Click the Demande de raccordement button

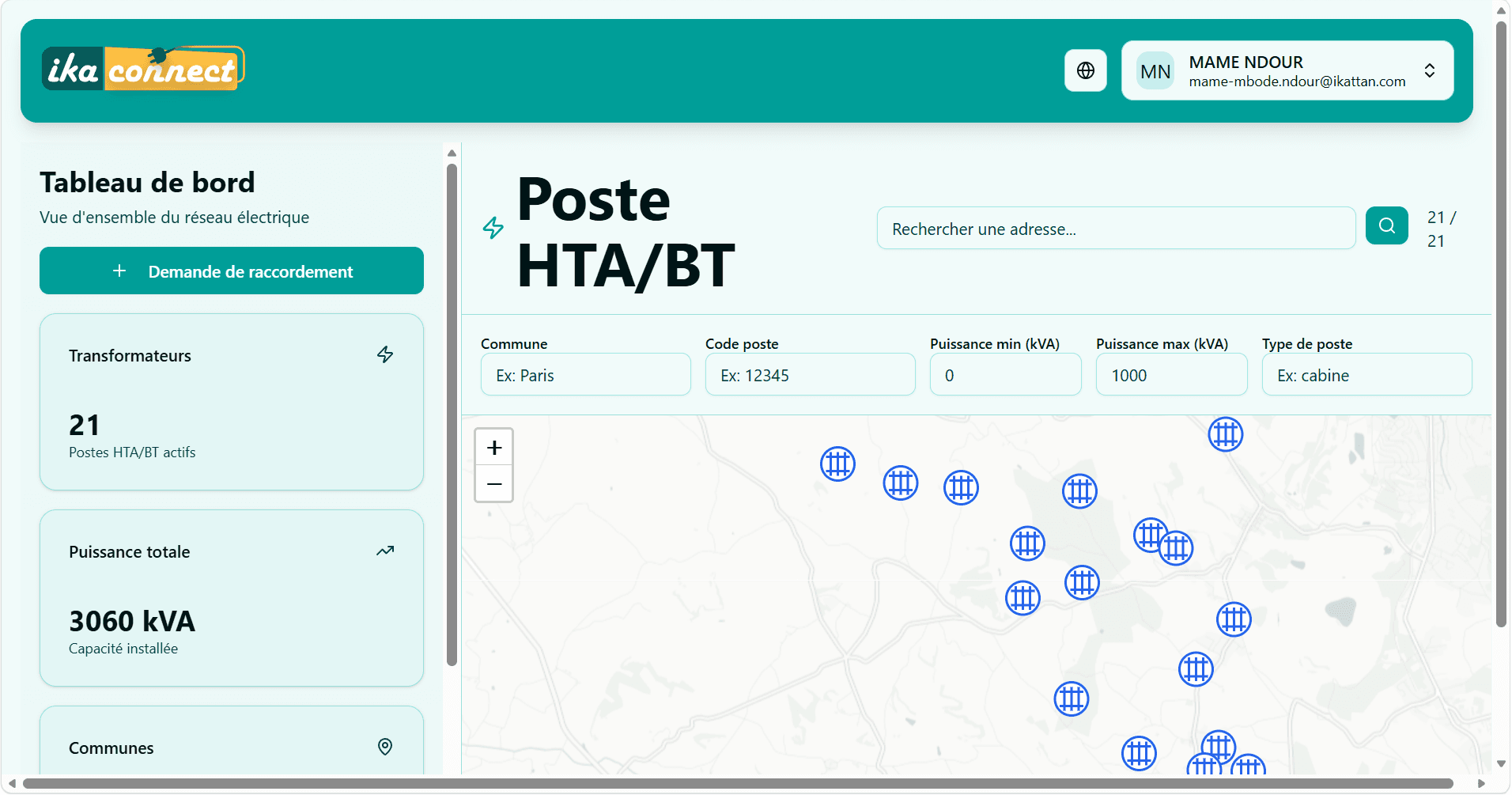tap(232, 271)
